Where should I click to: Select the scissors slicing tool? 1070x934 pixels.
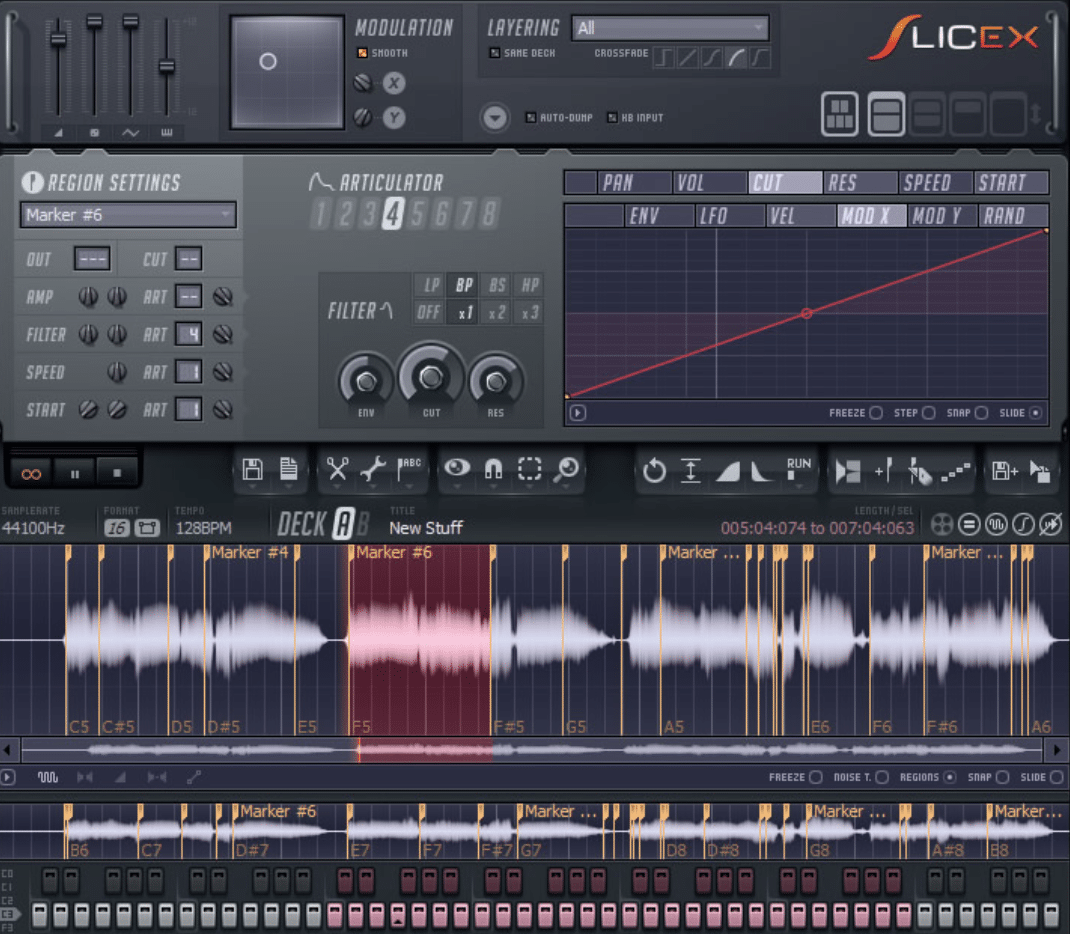coord(337,469)
